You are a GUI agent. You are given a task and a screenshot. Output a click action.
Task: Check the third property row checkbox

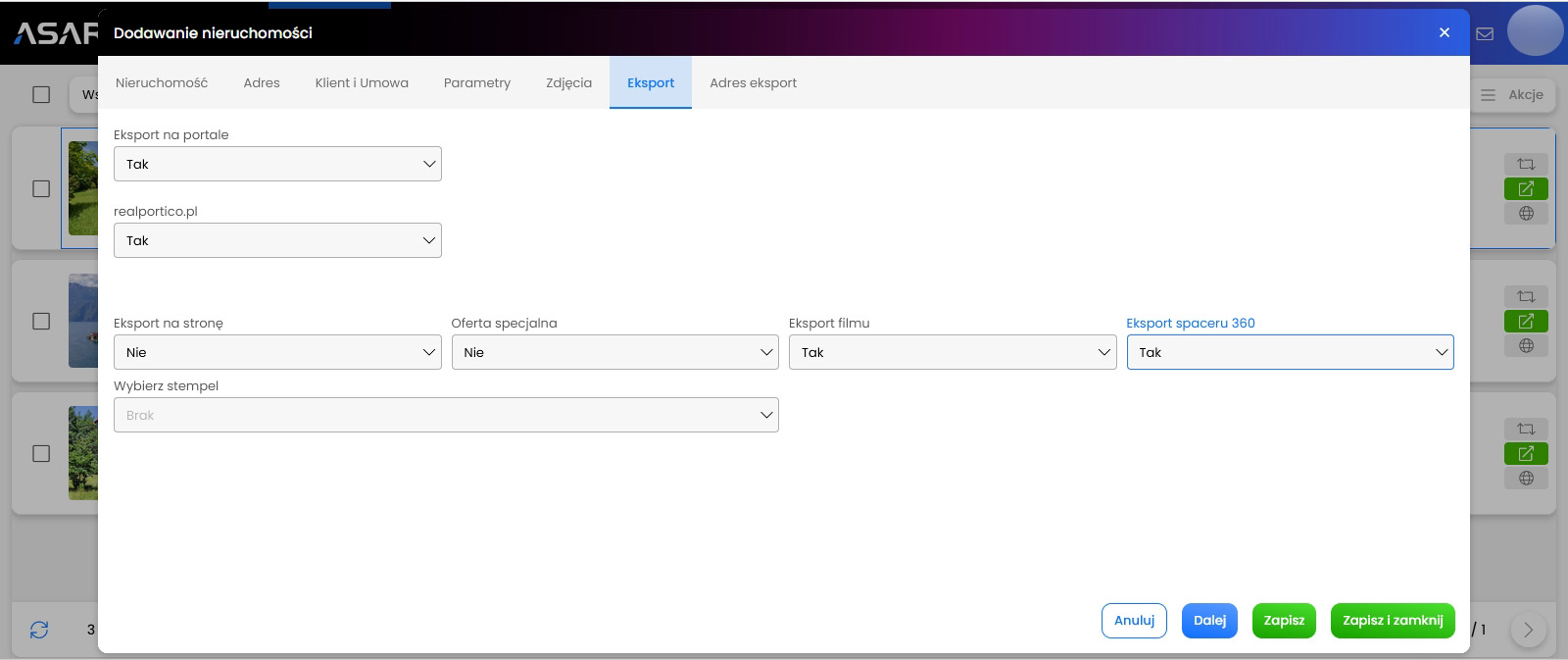tap(41, 454)
